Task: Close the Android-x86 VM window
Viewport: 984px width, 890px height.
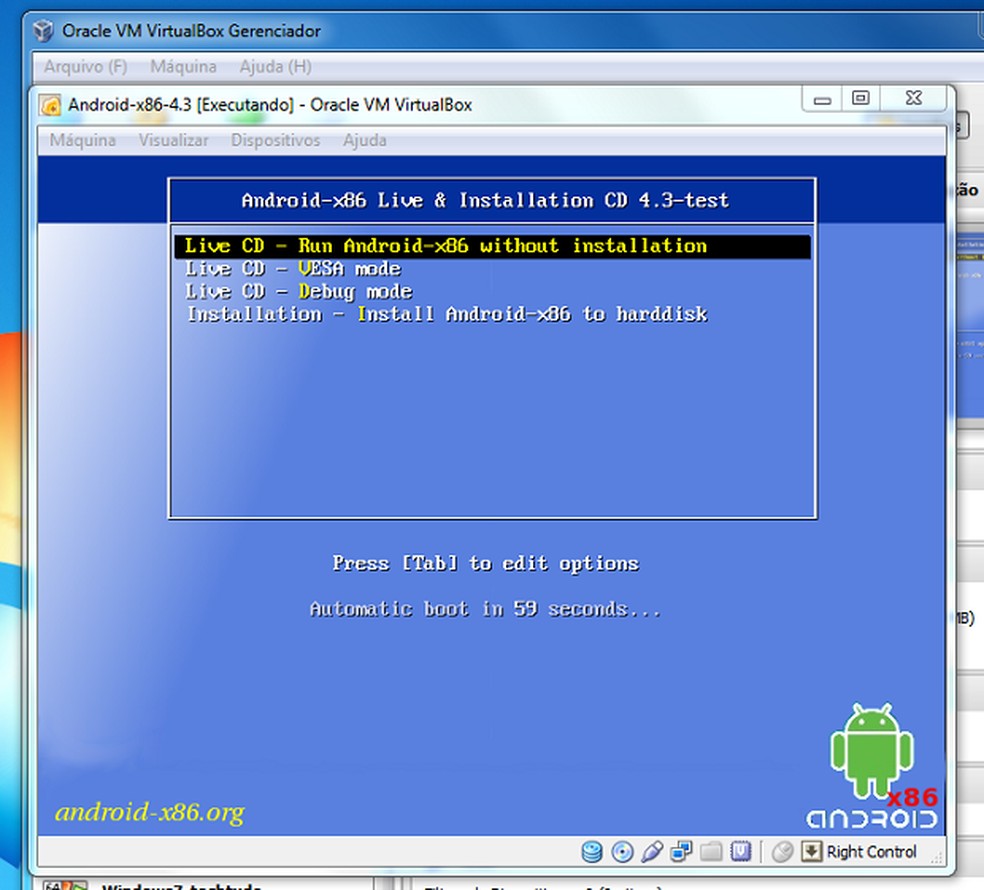Action: (913, 99)
